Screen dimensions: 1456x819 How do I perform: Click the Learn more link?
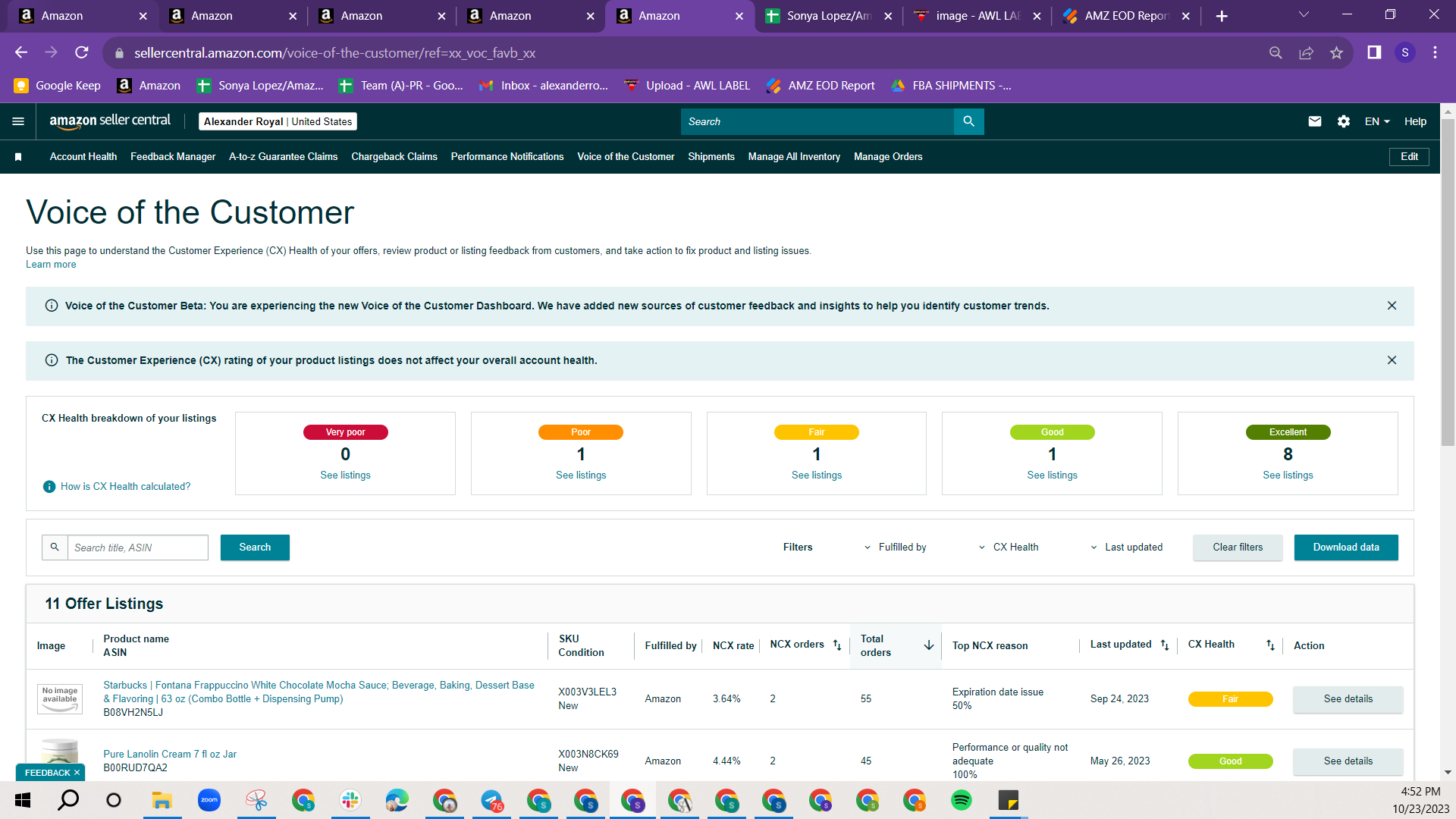(51, 265)
